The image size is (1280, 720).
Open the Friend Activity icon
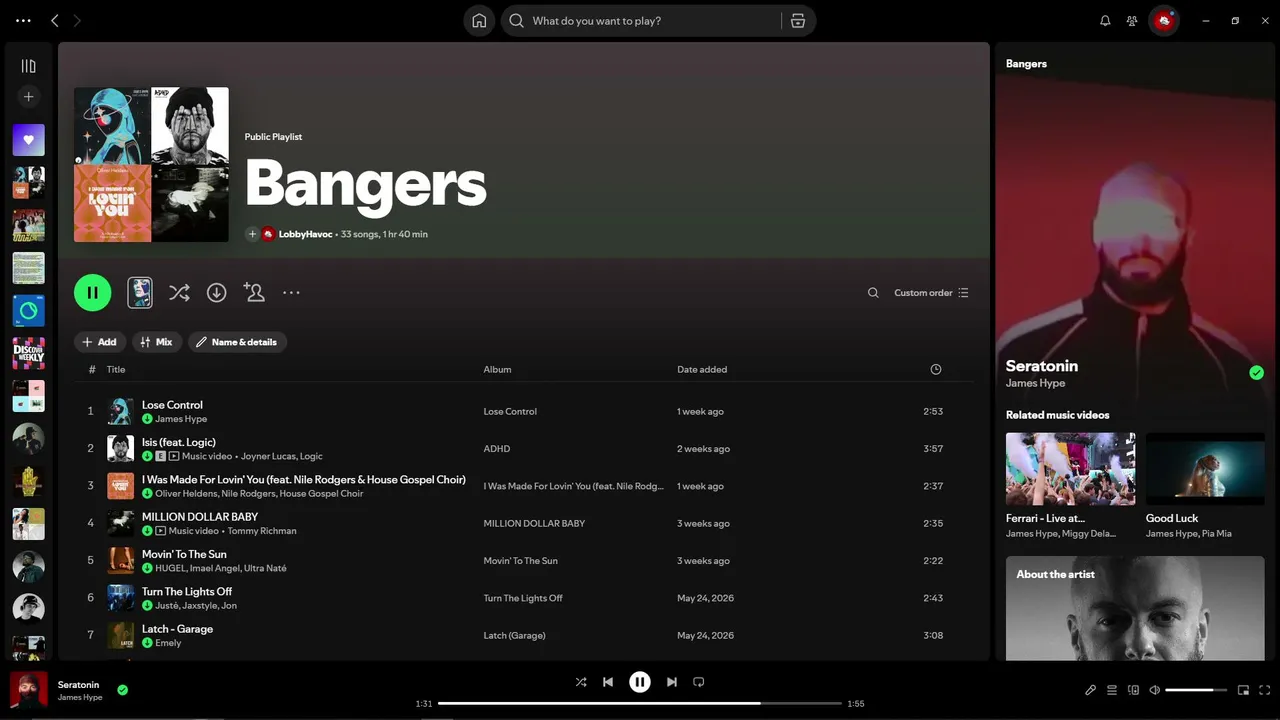click(1132, 21)
